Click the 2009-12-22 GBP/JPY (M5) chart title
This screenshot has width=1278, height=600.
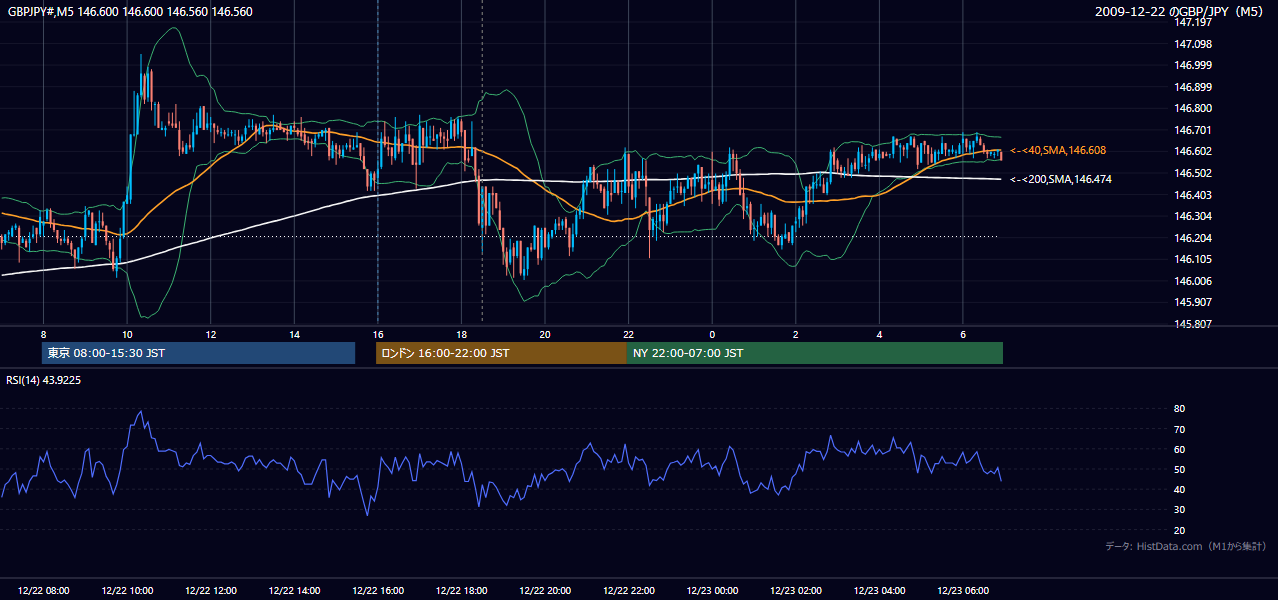coord(1181,11)
